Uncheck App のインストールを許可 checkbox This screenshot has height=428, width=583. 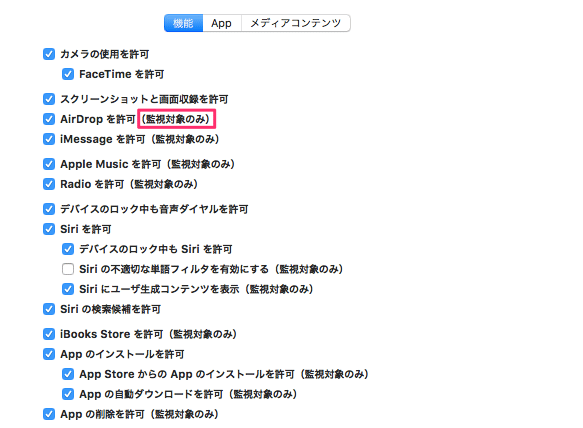click(49, 354)
